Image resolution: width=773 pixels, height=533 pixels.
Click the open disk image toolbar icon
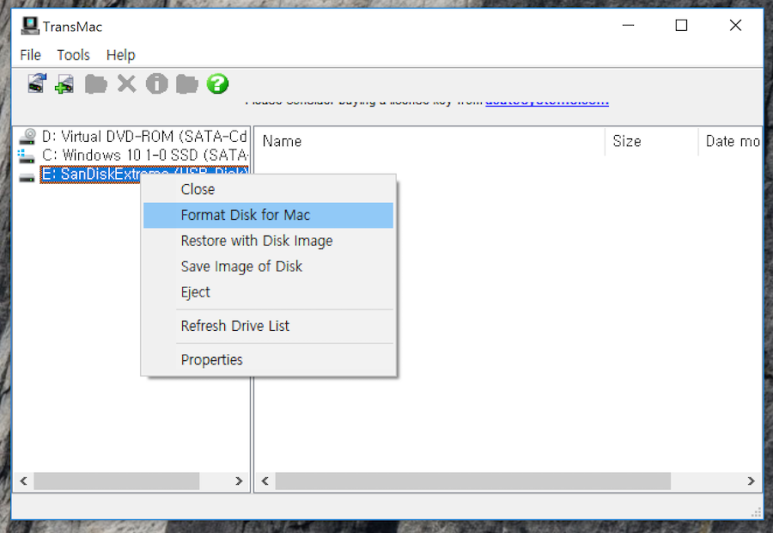pos(37,84)
